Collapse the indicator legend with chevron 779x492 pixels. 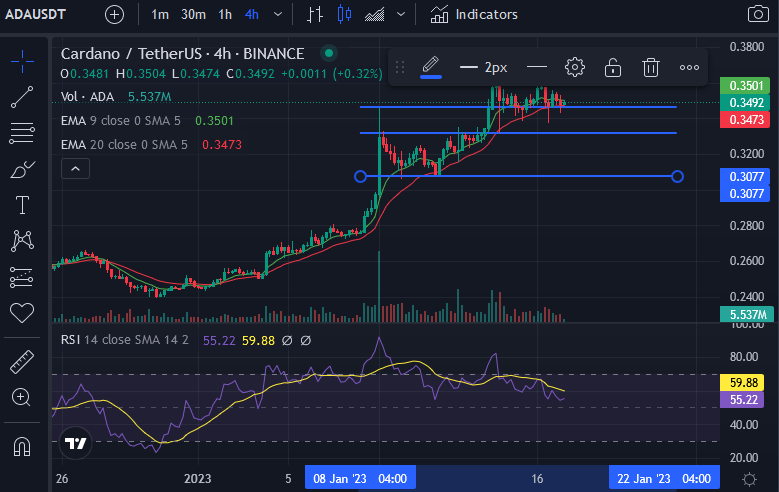(76, 169)
